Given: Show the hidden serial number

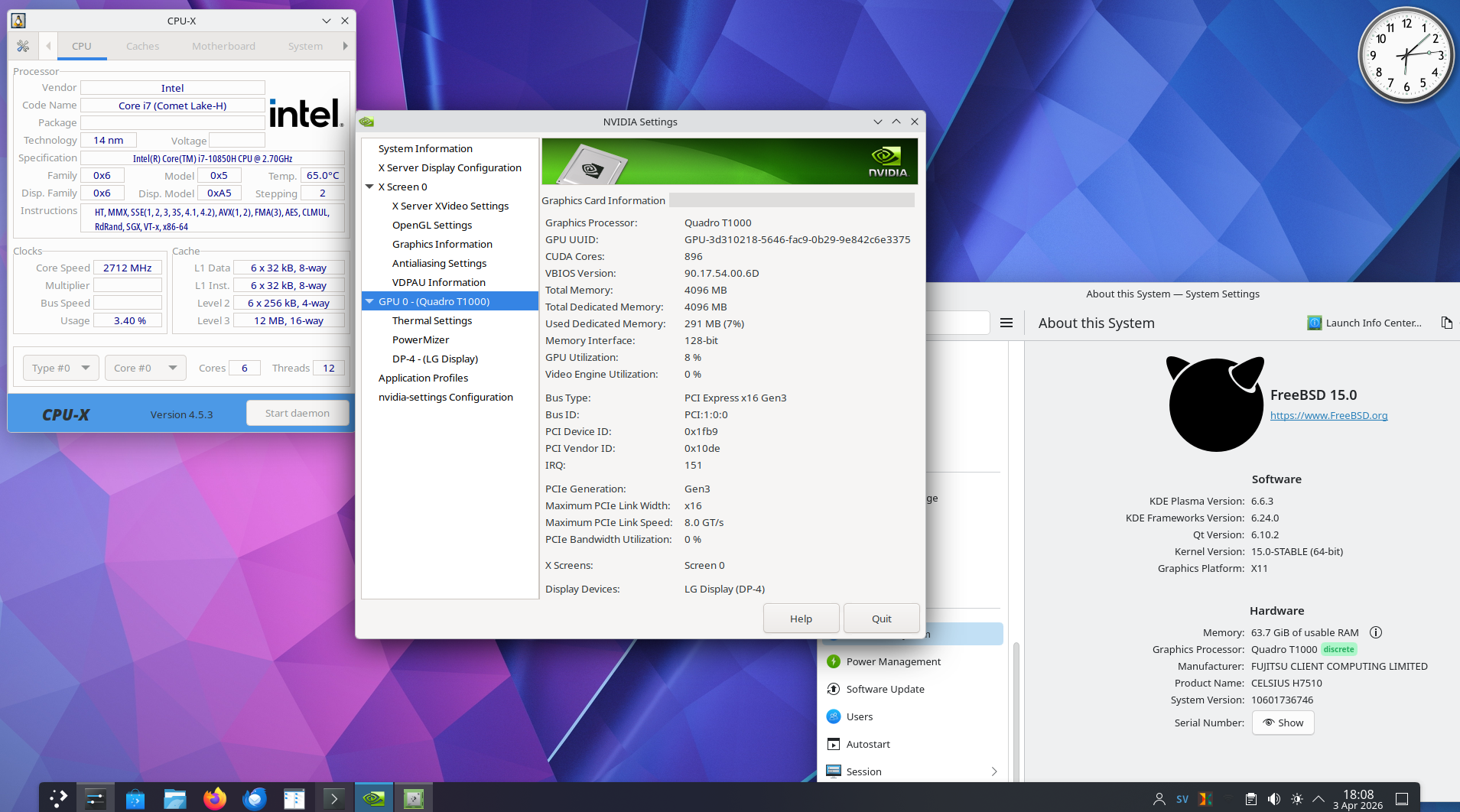Looking at the screenshot, I should click(1283, 723).
